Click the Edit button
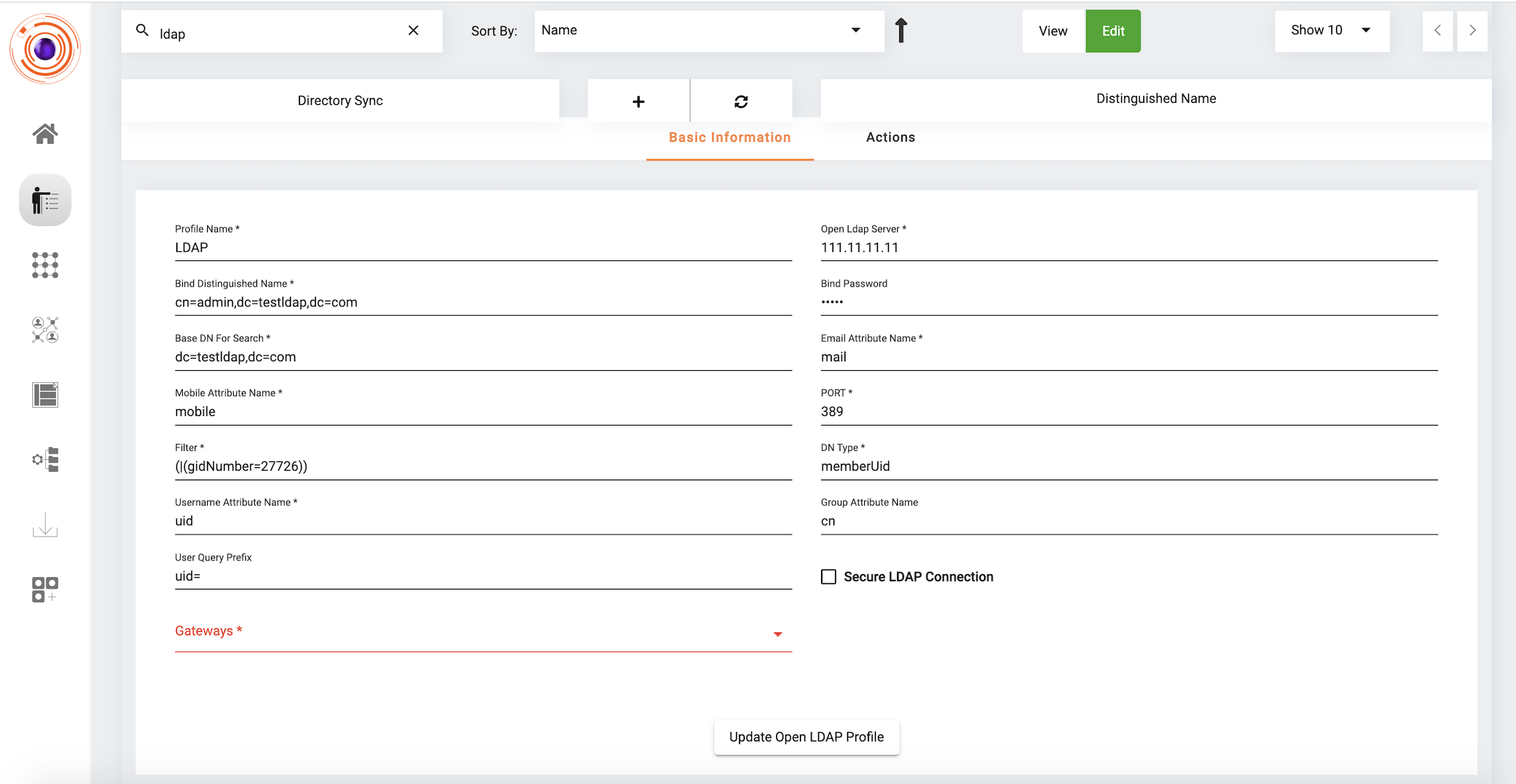Screen dimensions: 1516x784 pos(1112,30)
